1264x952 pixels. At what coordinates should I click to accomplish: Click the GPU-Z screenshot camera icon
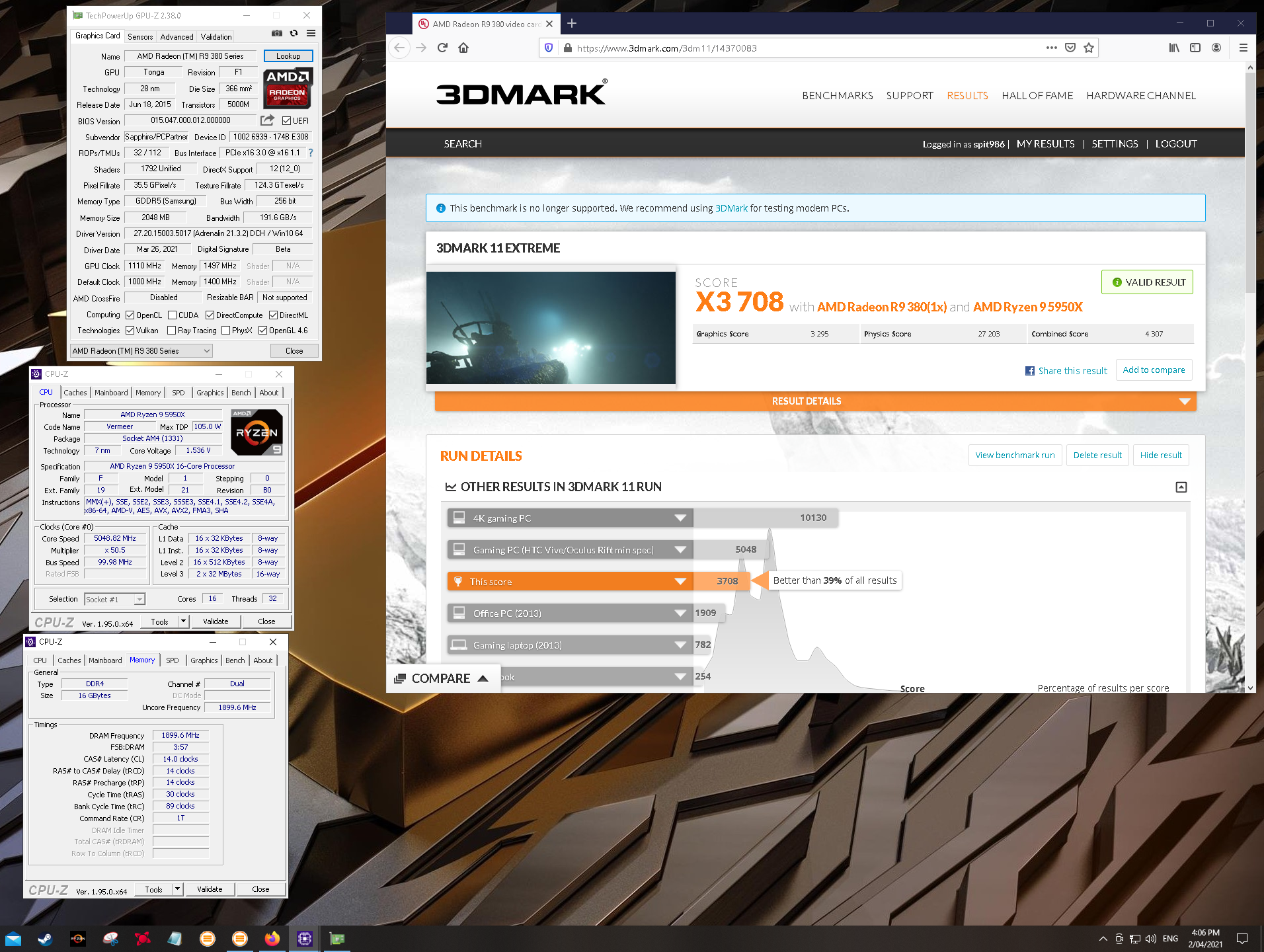tap(277, 33)
